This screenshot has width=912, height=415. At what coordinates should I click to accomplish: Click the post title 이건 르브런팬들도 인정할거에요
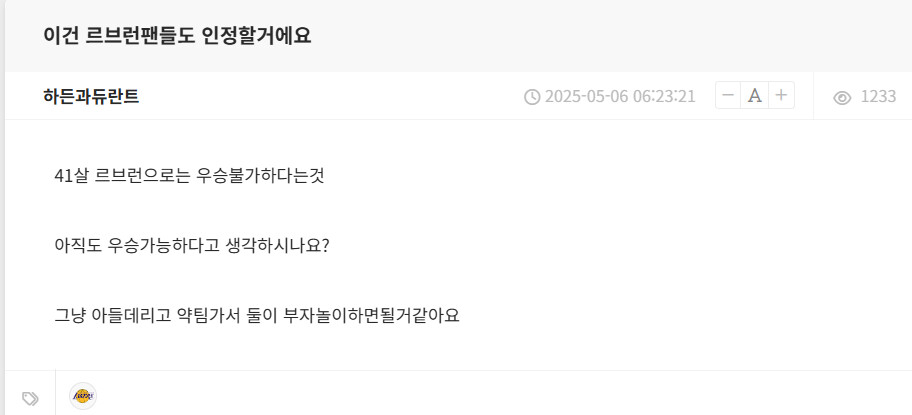click(x=177, y=36)
